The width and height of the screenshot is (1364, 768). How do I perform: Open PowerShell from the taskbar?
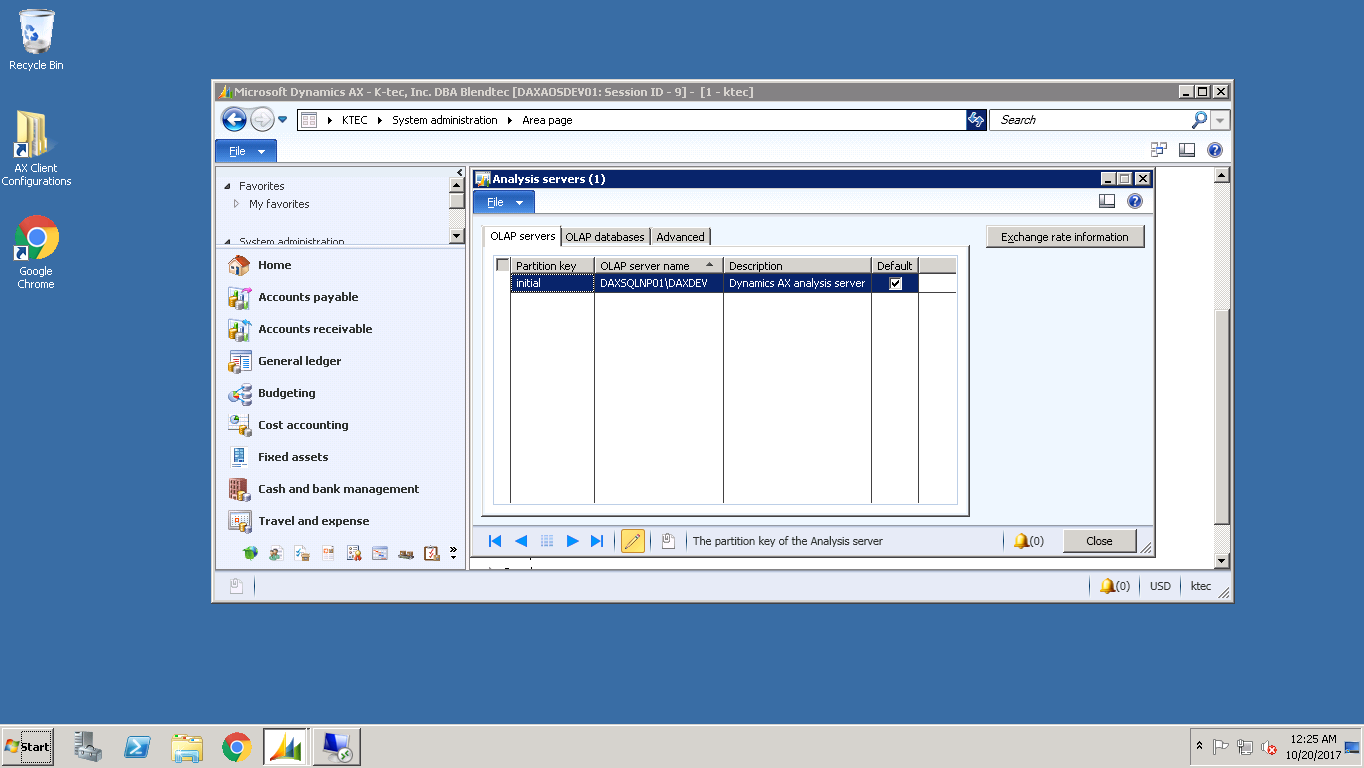[x=137, y=747]
